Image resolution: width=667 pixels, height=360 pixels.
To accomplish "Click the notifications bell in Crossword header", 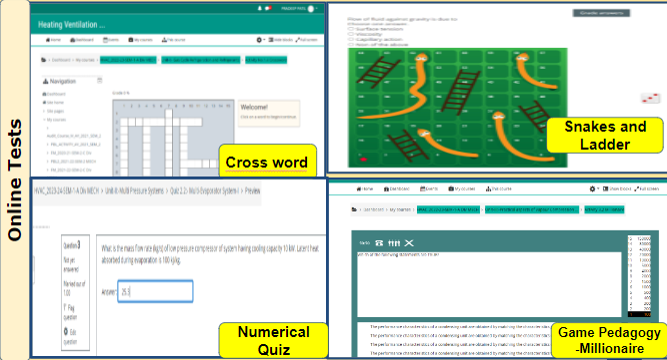I will (x=259, y=8).
